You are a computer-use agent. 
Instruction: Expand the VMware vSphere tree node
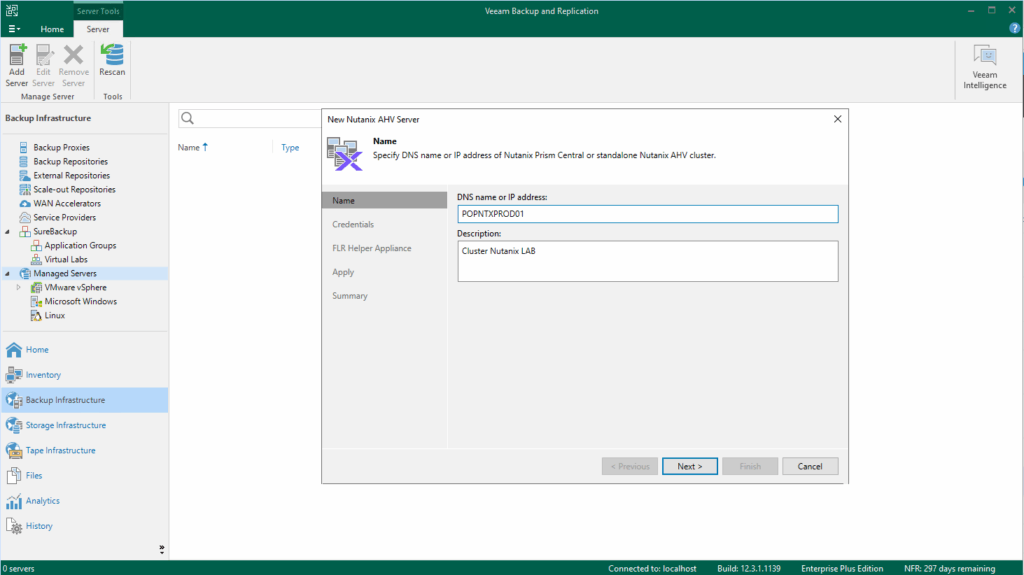point(18,288)
